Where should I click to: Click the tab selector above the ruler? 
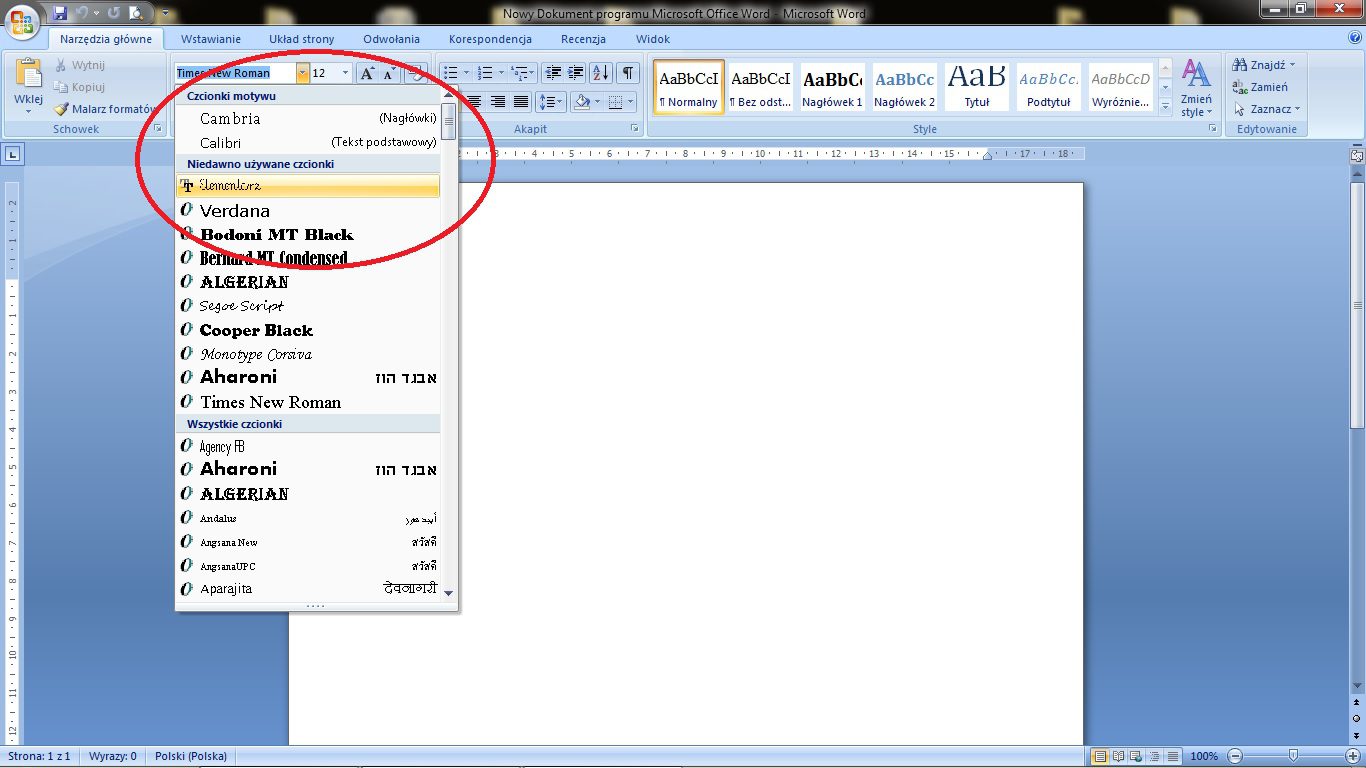tap(12, 154)
